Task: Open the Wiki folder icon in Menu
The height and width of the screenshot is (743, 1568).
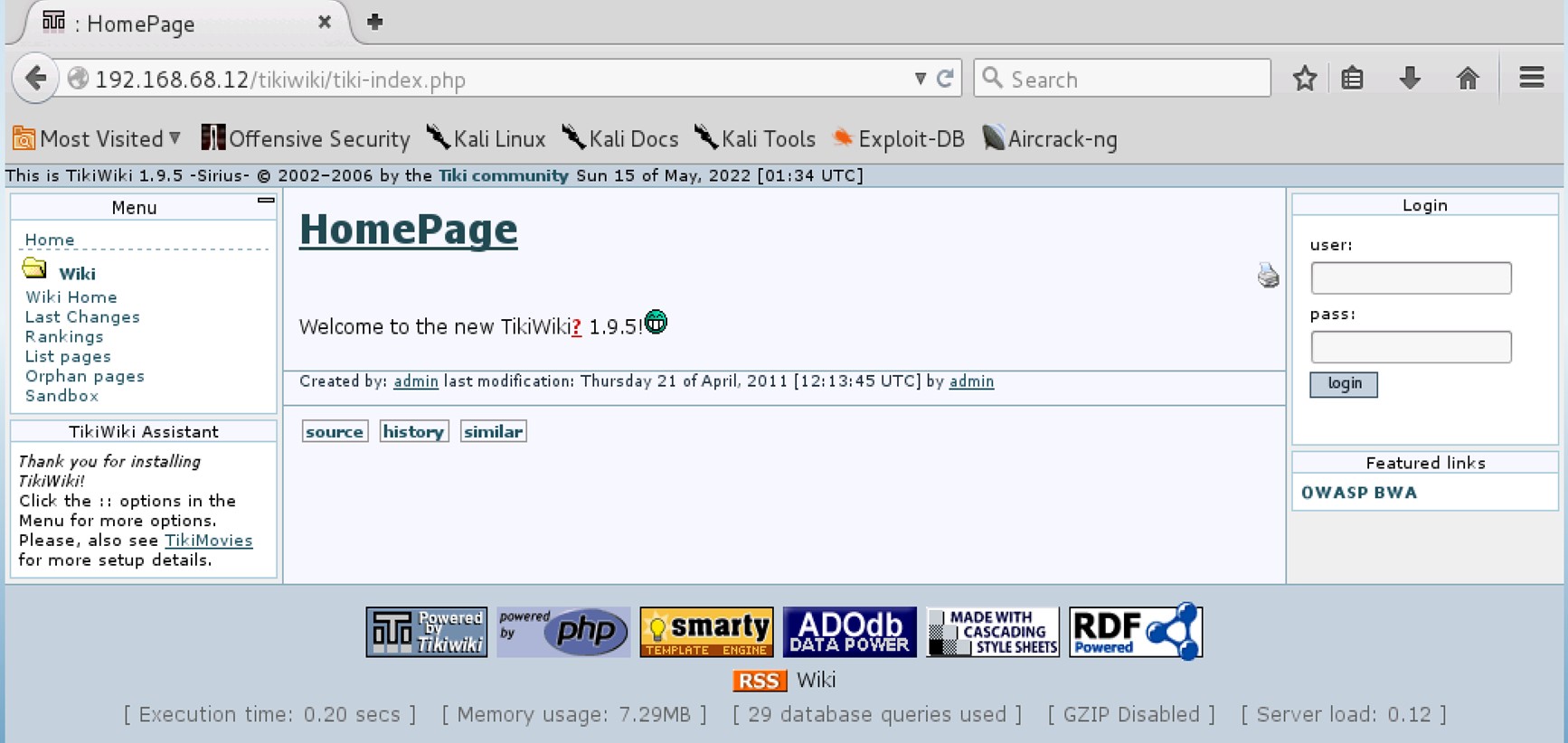Action: 34,269
